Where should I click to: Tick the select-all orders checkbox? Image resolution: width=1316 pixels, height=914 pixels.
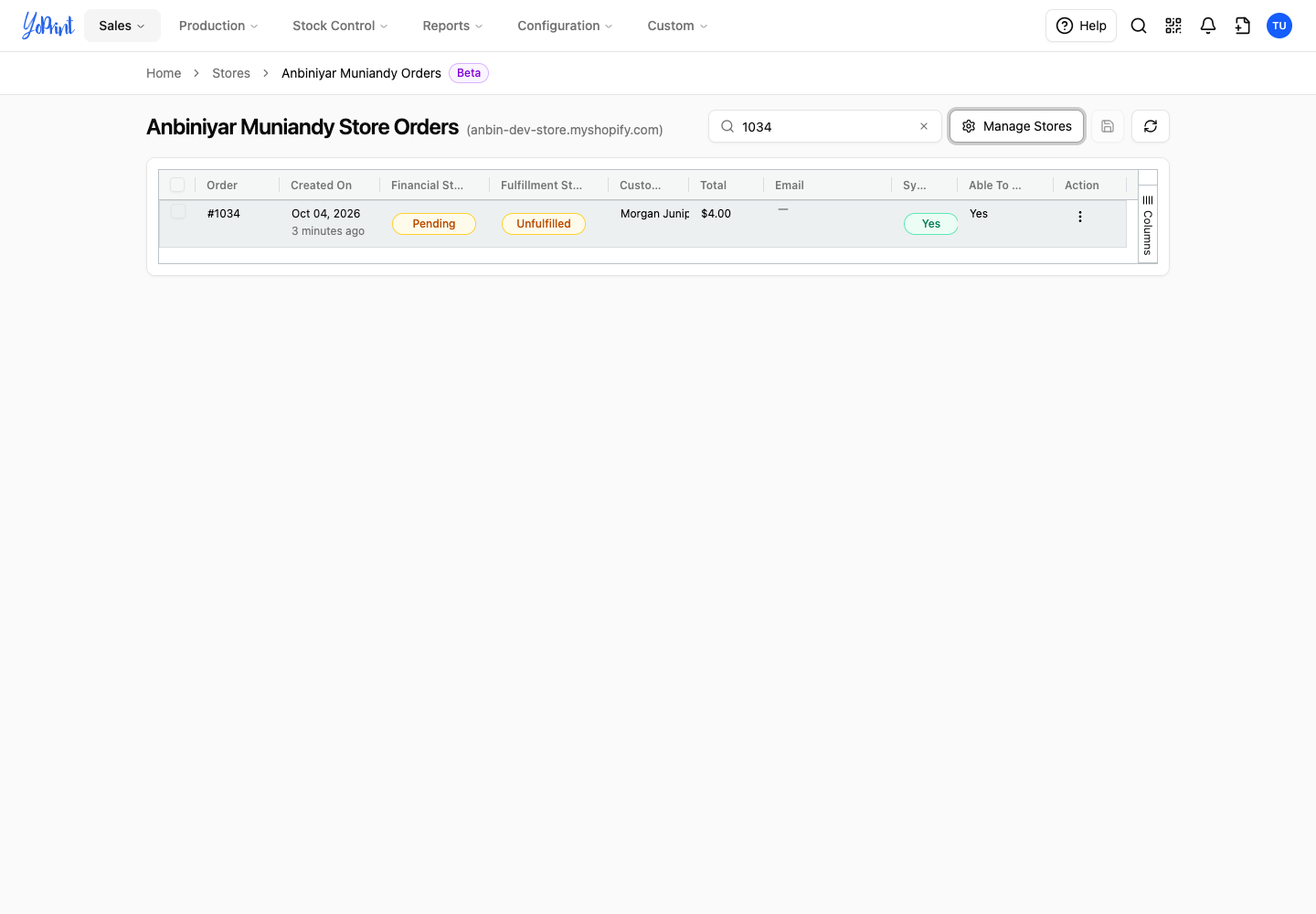(177, 185)
